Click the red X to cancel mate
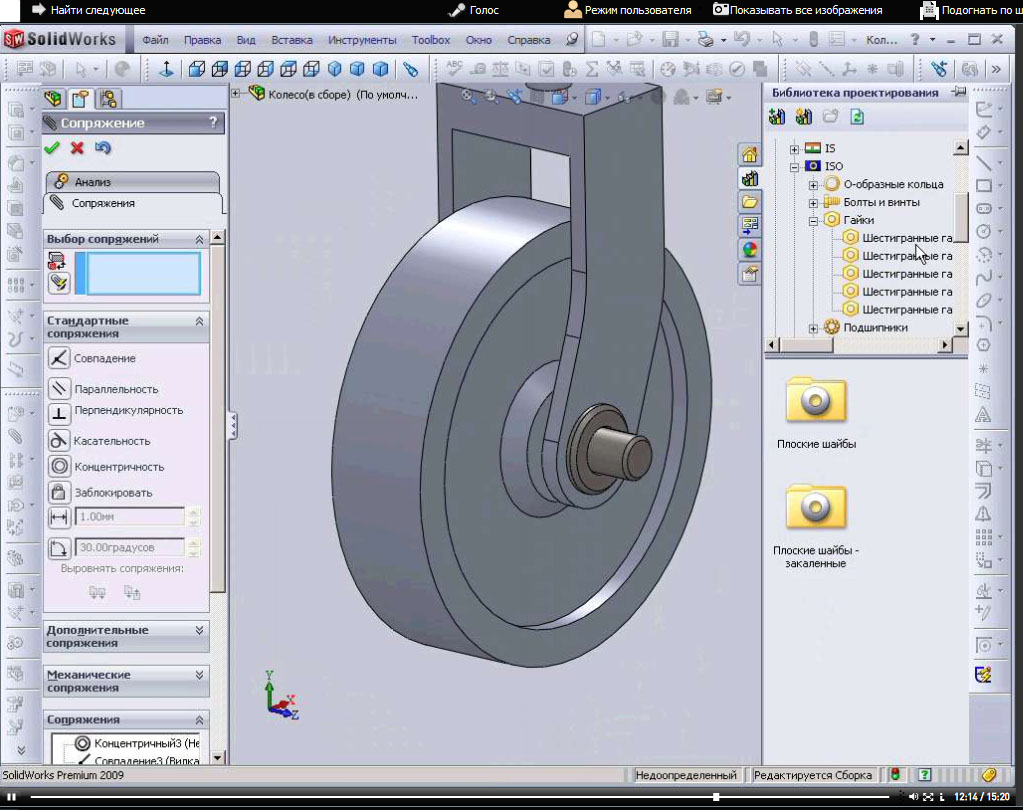The height and width of the screenshot is (810, 1023). coord(77,148)
